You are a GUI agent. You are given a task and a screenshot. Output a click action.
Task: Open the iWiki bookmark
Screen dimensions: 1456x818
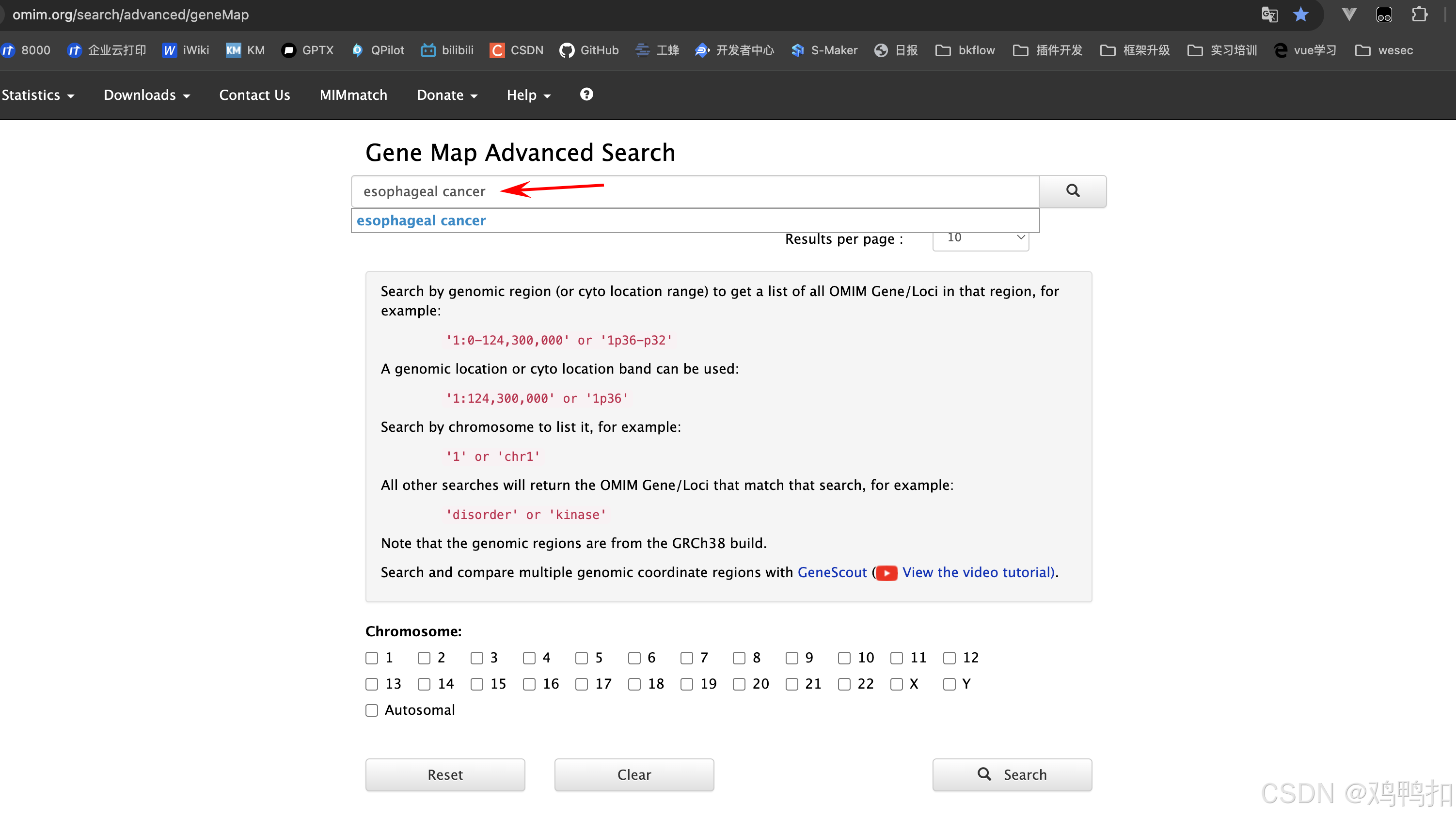tap(186, 50)
